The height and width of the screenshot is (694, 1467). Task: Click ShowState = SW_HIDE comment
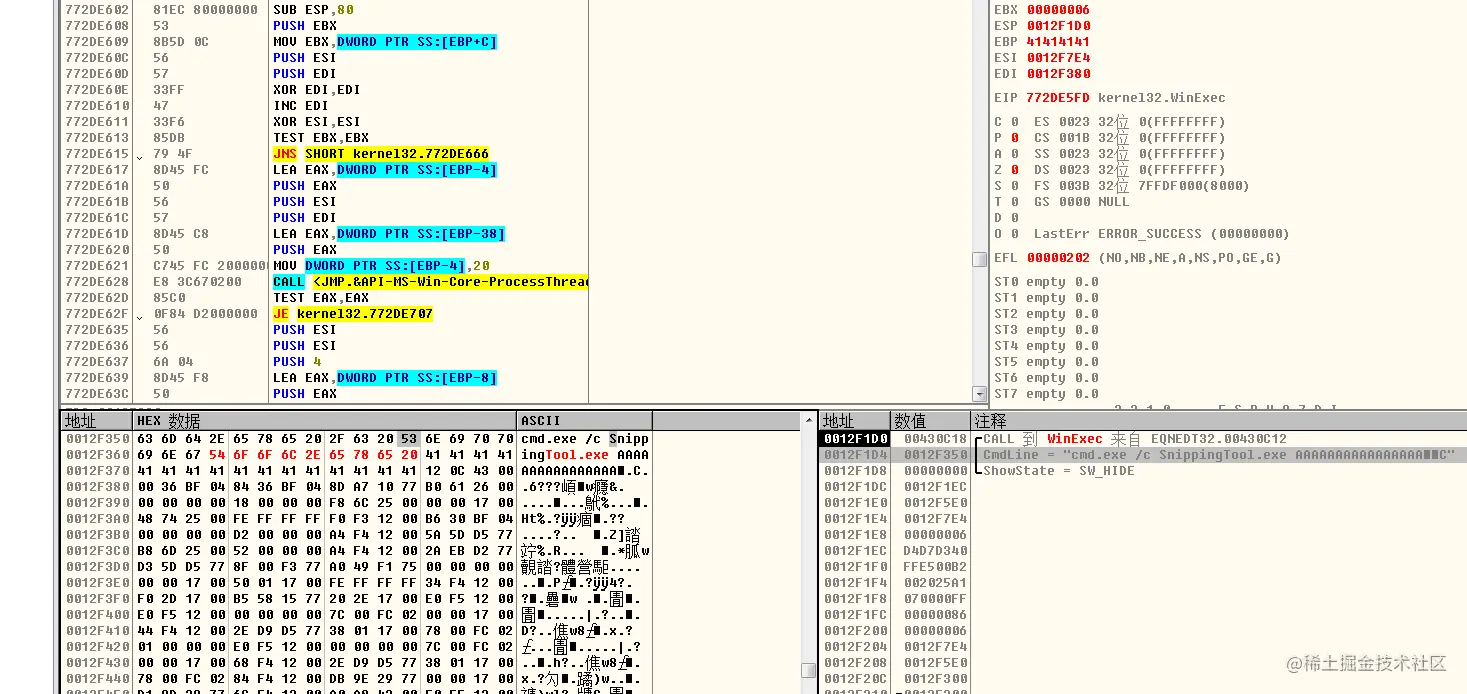(x=1059, y=471)
